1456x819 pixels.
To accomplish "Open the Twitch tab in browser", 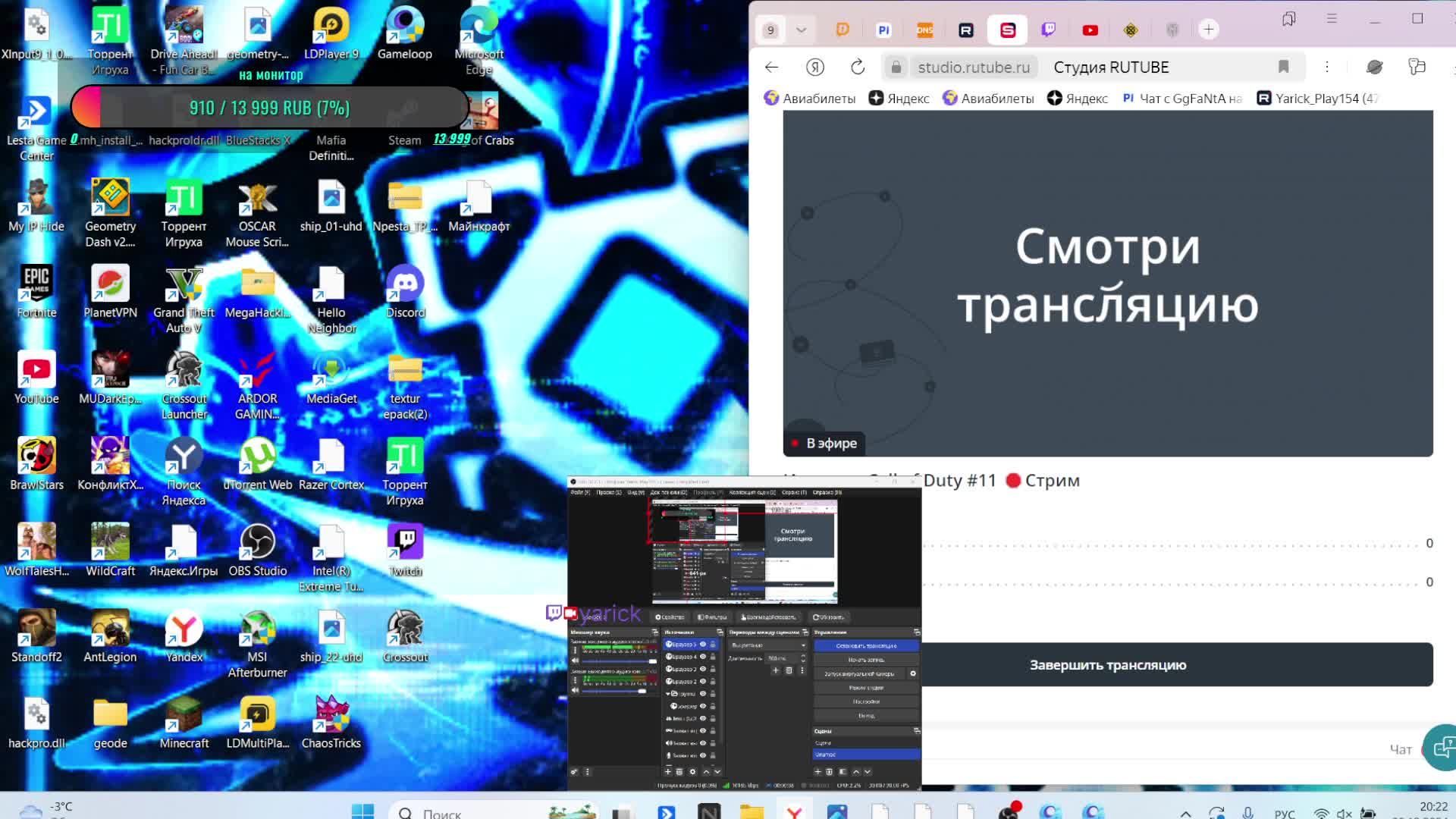I will pyautogui.click(x=1049, y=30).
